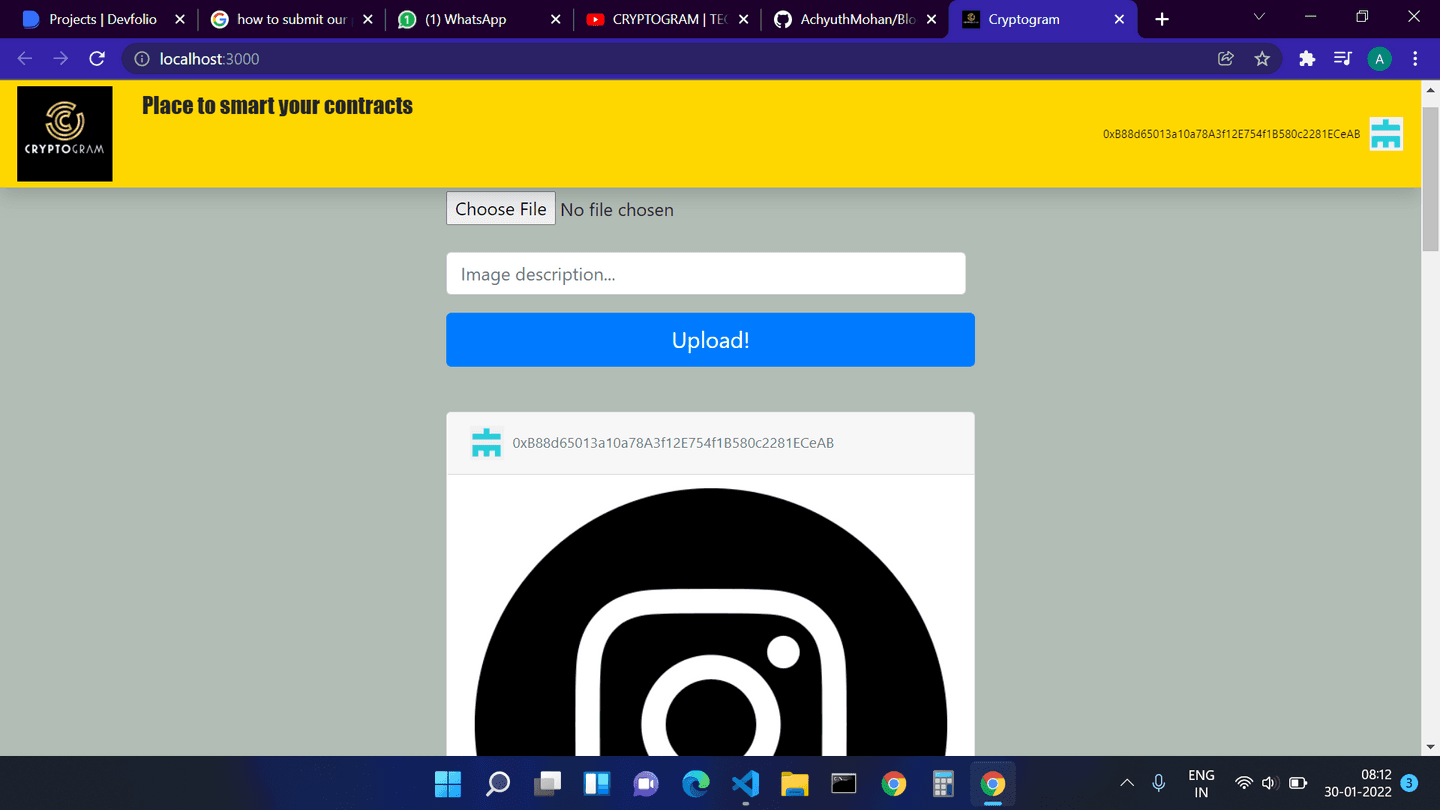This screenshot has height=810, width=1440.
Task: Open the Chrome extensions puzzle icon
Action: pyautogui.click(x=1307, y=59)
